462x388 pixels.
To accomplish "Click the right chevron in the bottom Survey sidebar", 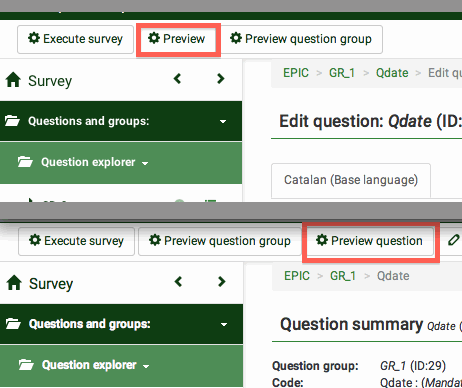I will click(x=221, y=282).
